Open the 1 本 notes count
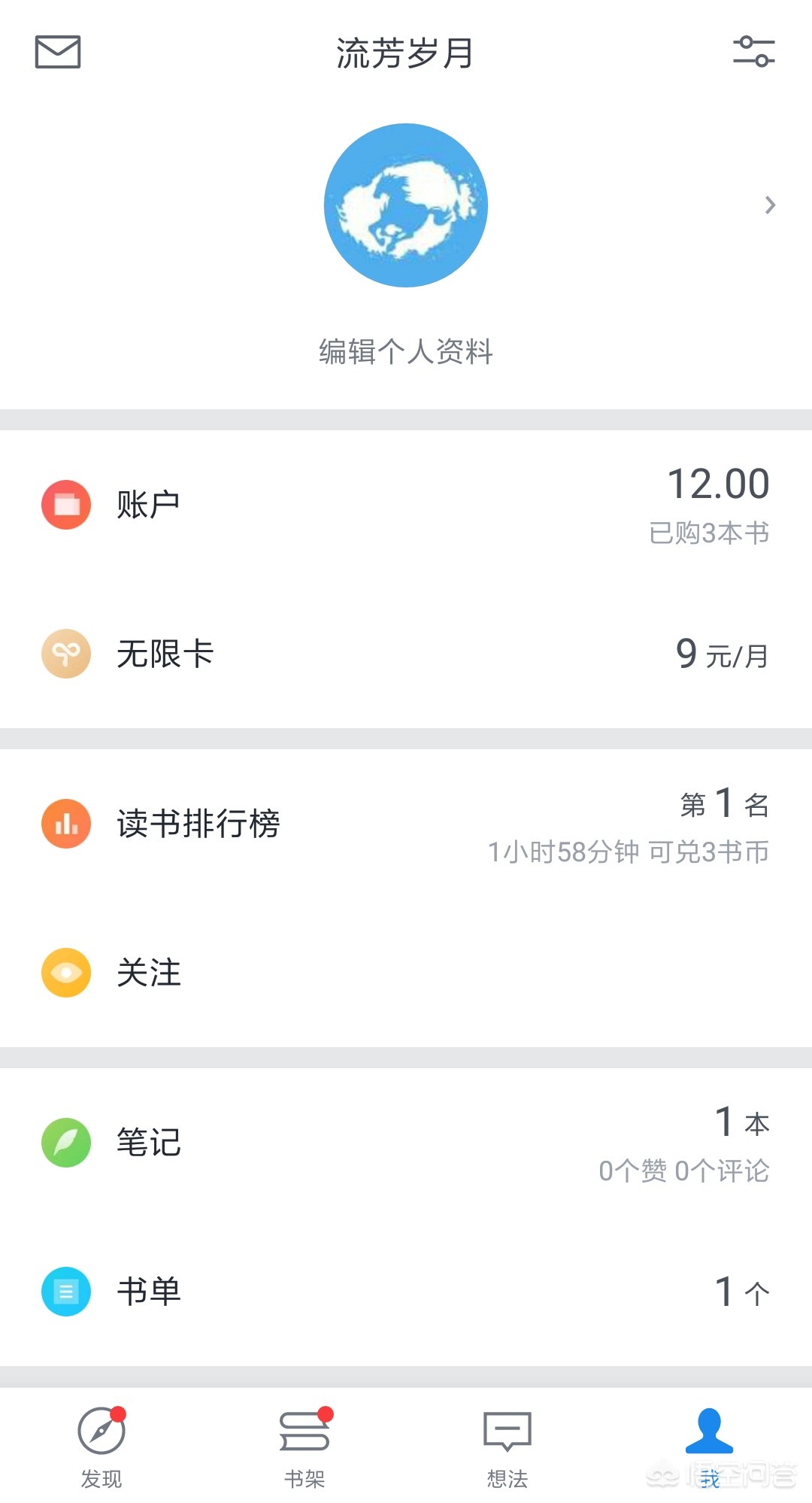This screenshot has height=1503, width=812. pos(741,1122)
